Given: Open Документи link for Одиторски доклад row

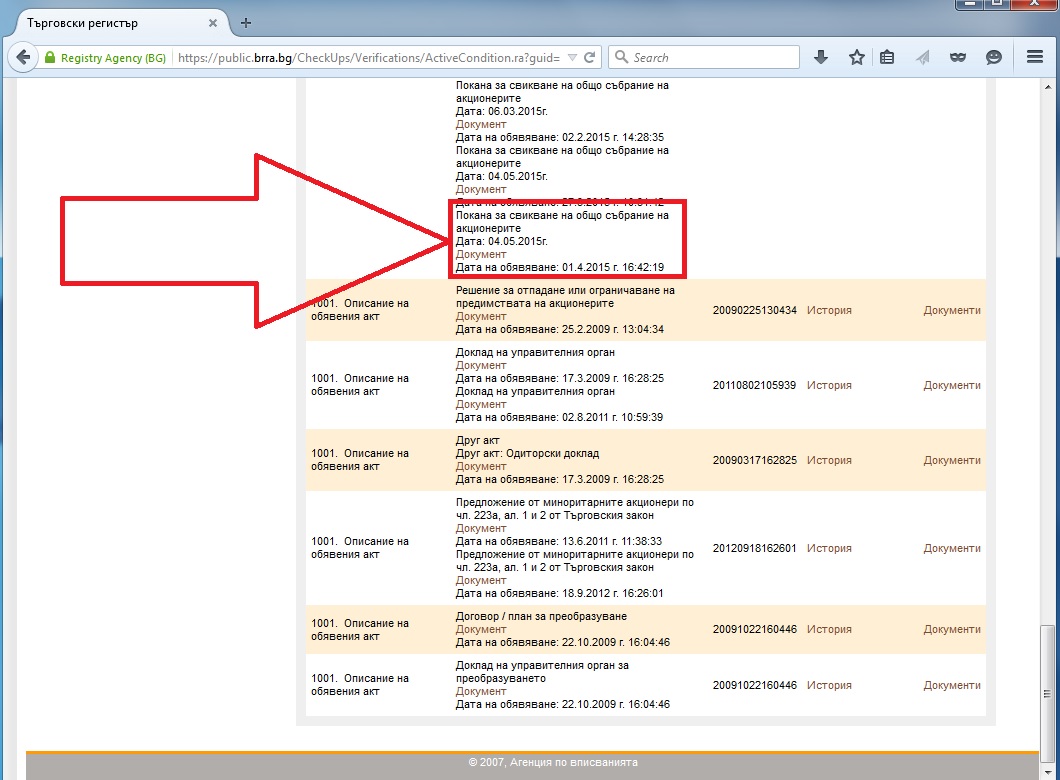Looking at the screenshot, I should [951, 460].
